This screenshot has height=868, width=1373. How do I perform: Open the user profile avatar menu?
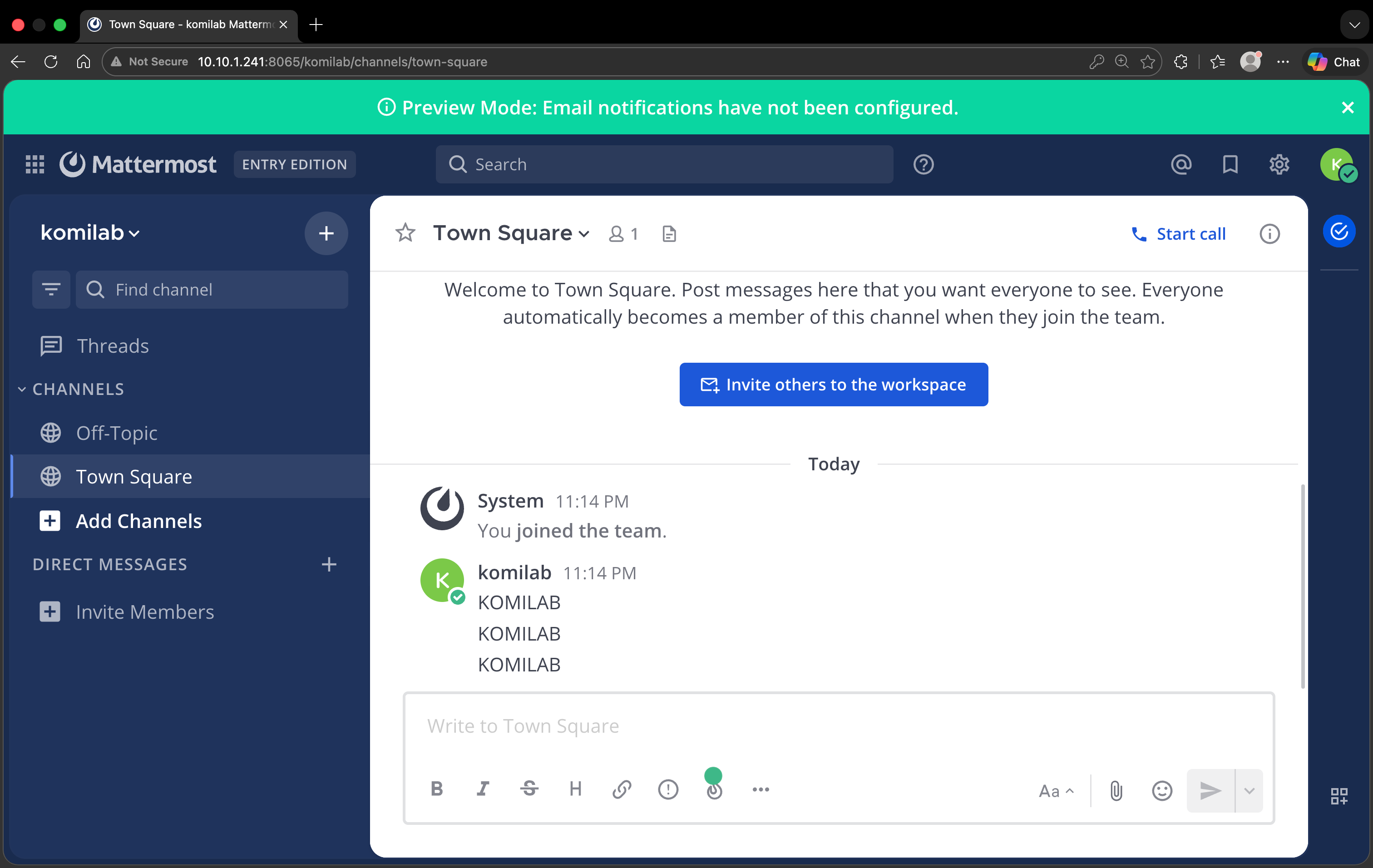(x=1337, y=164)
